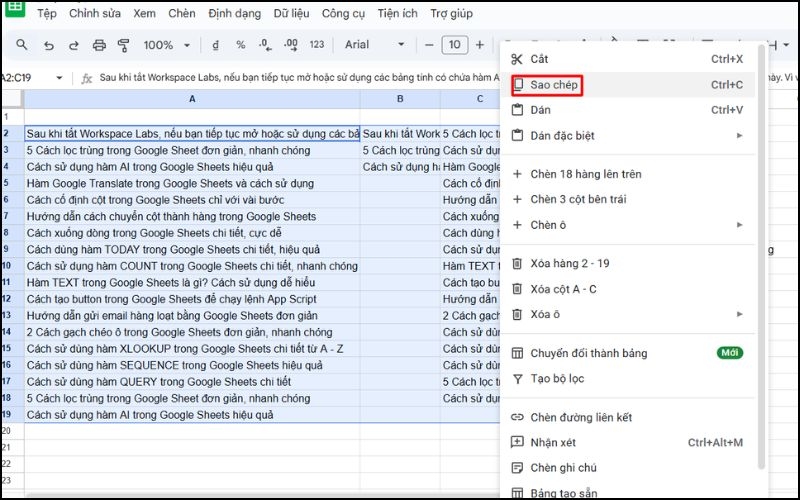Image resolution: width=800 pixels, height=500 pixels.
Task: Select Chuyển đổi thành bảng
Action: coord(627,353)
